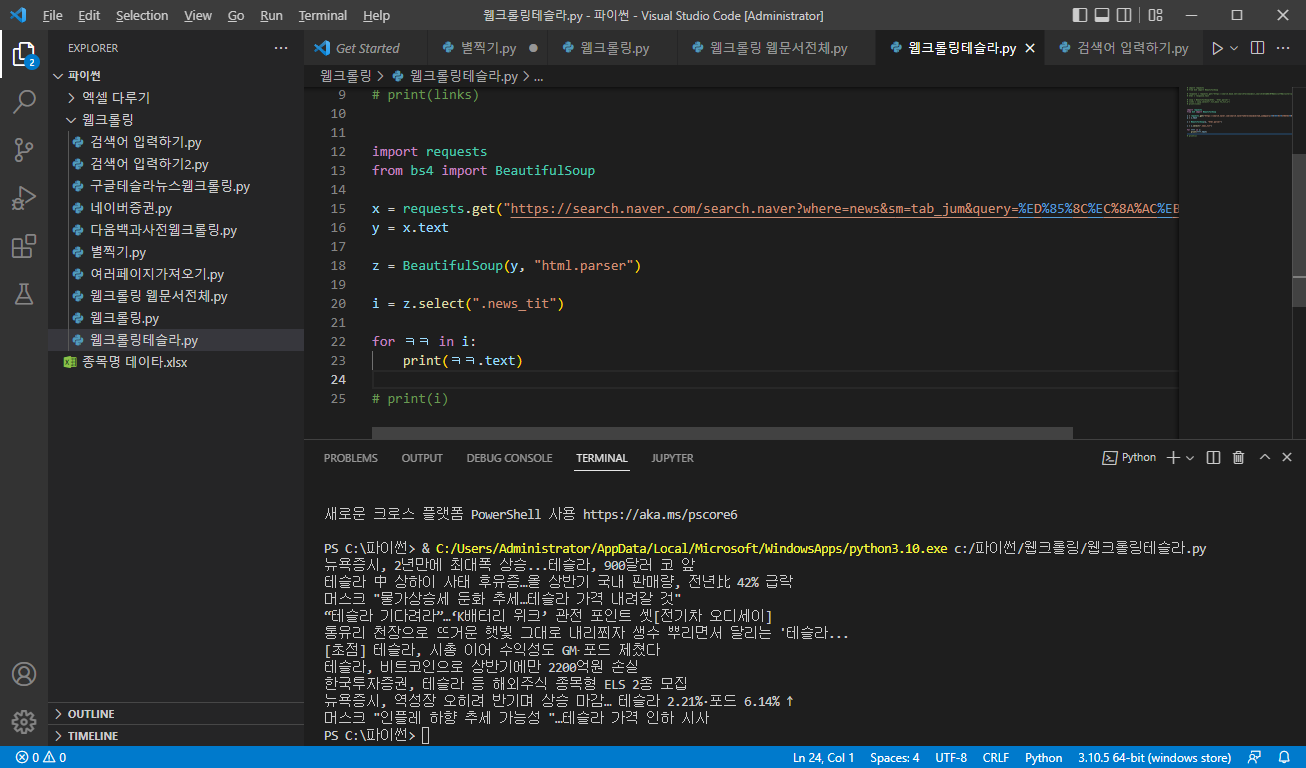Viewport: 1306px width, 768px height.
Task: Run Python file with play button
Action: [x=1217, y=48]
